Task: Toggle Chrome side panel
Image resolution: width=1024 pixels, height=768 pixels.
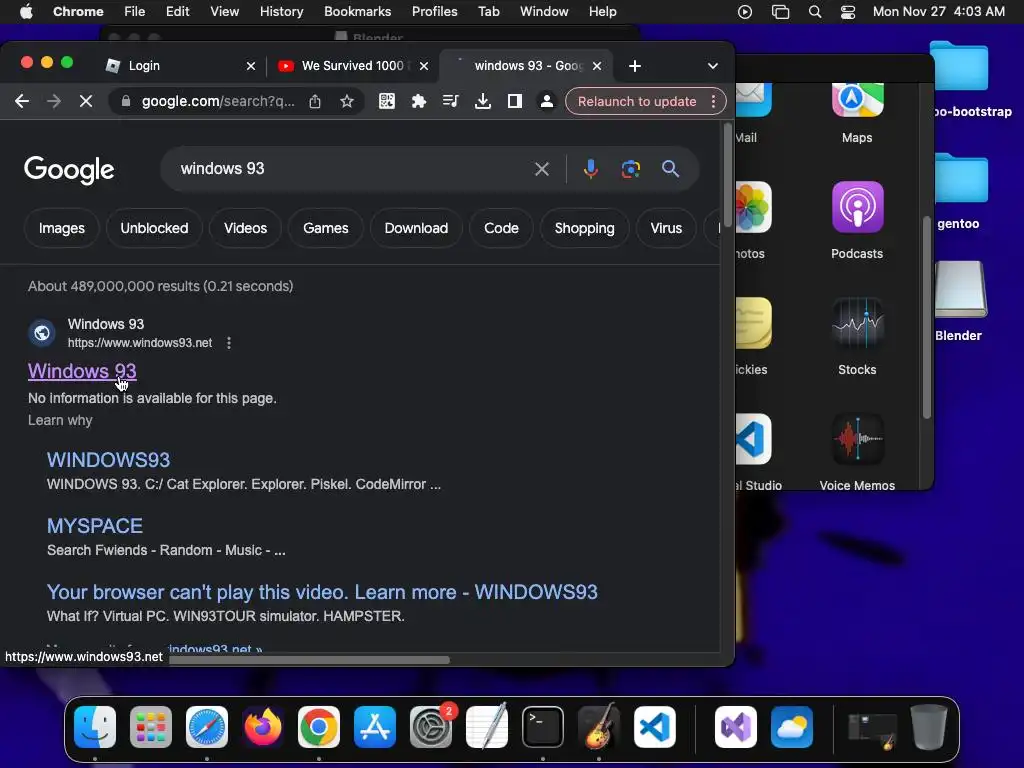Action: pos(515,101)
